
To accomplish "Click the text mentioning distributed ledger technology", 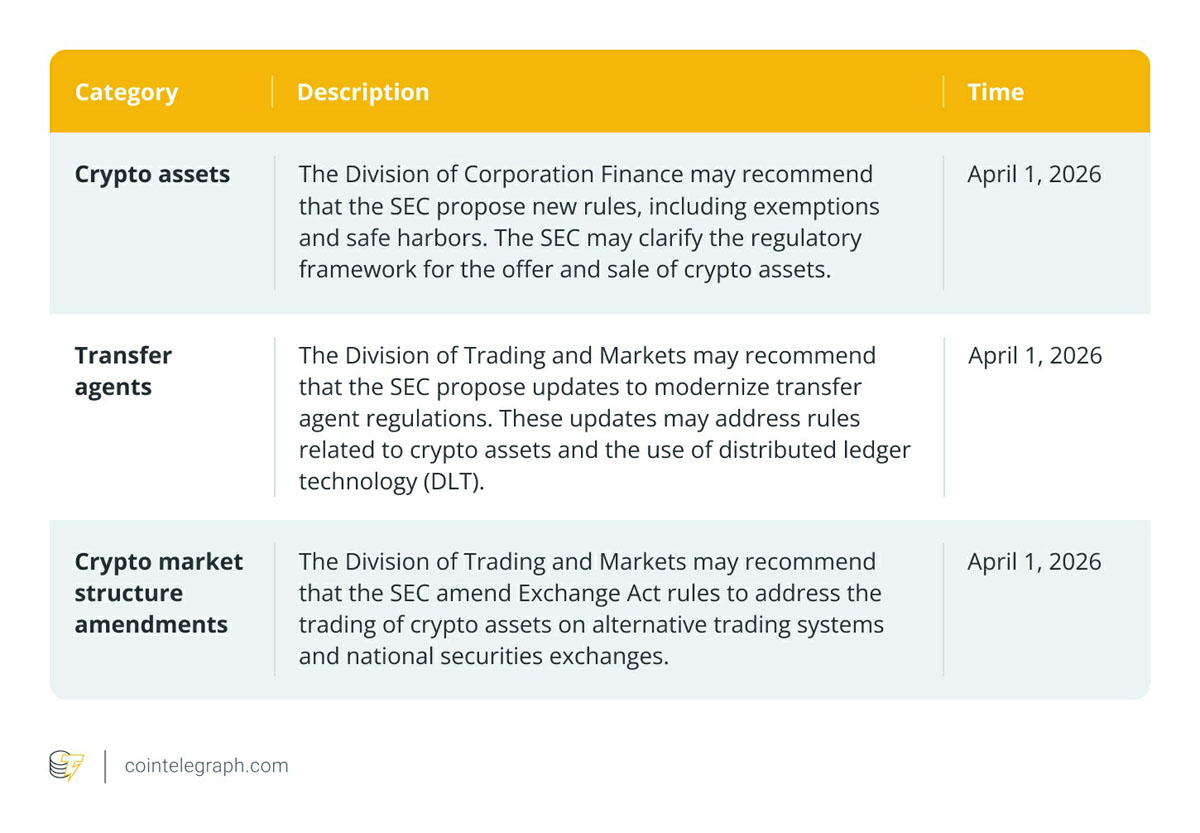I will [604, 450].
